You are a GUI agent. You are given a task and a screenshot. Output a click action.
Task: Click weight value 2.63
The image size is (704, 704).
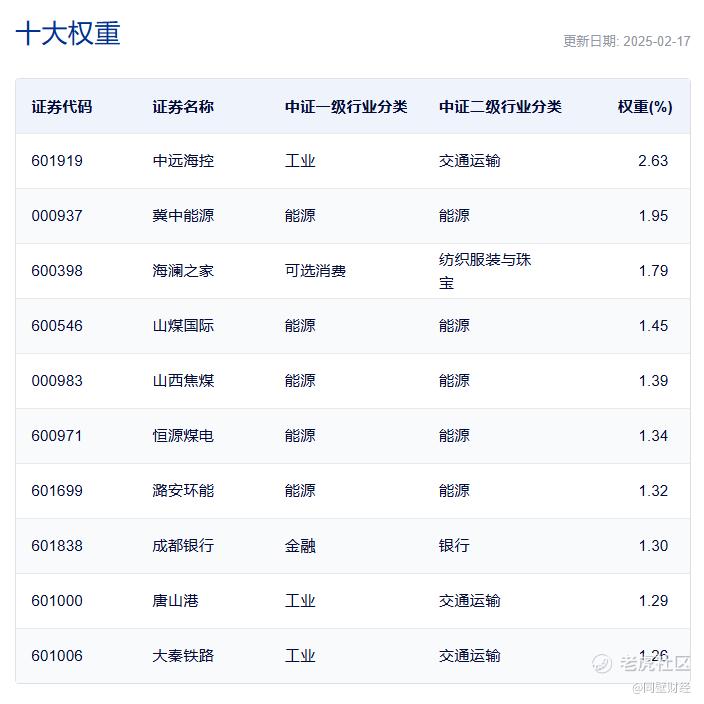653,161
